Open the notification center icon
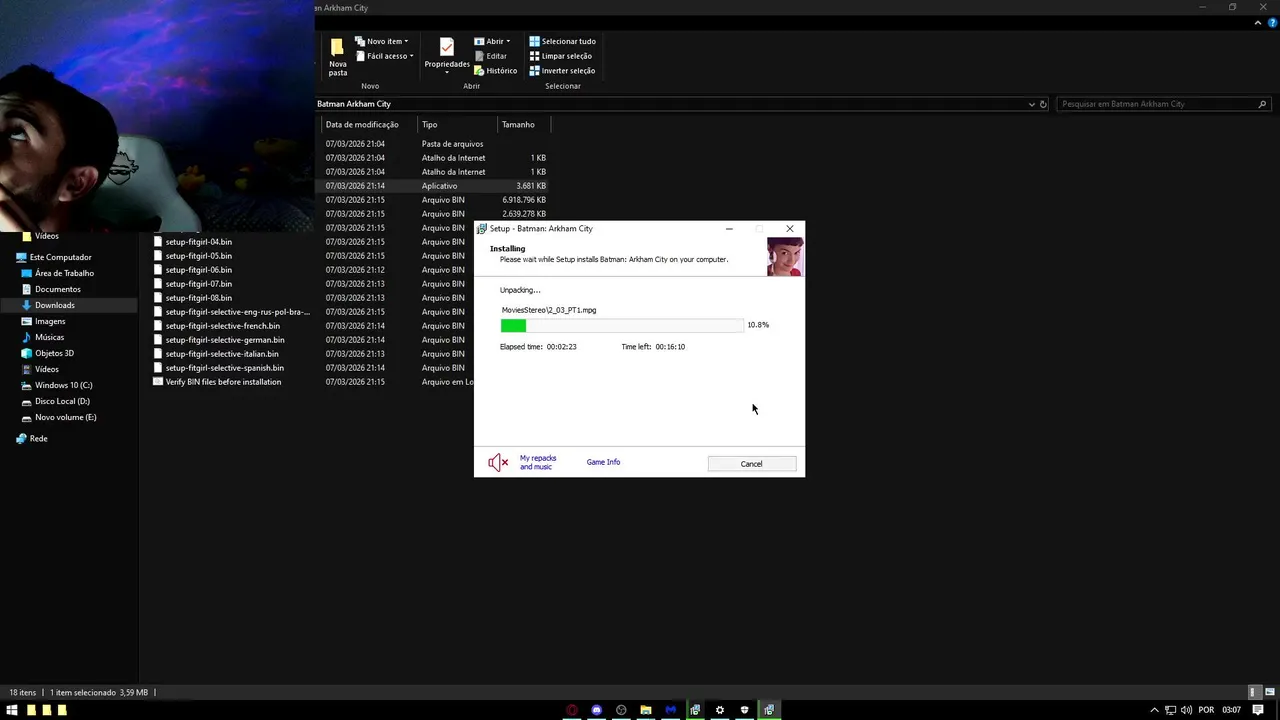 tap(1258, 710)
